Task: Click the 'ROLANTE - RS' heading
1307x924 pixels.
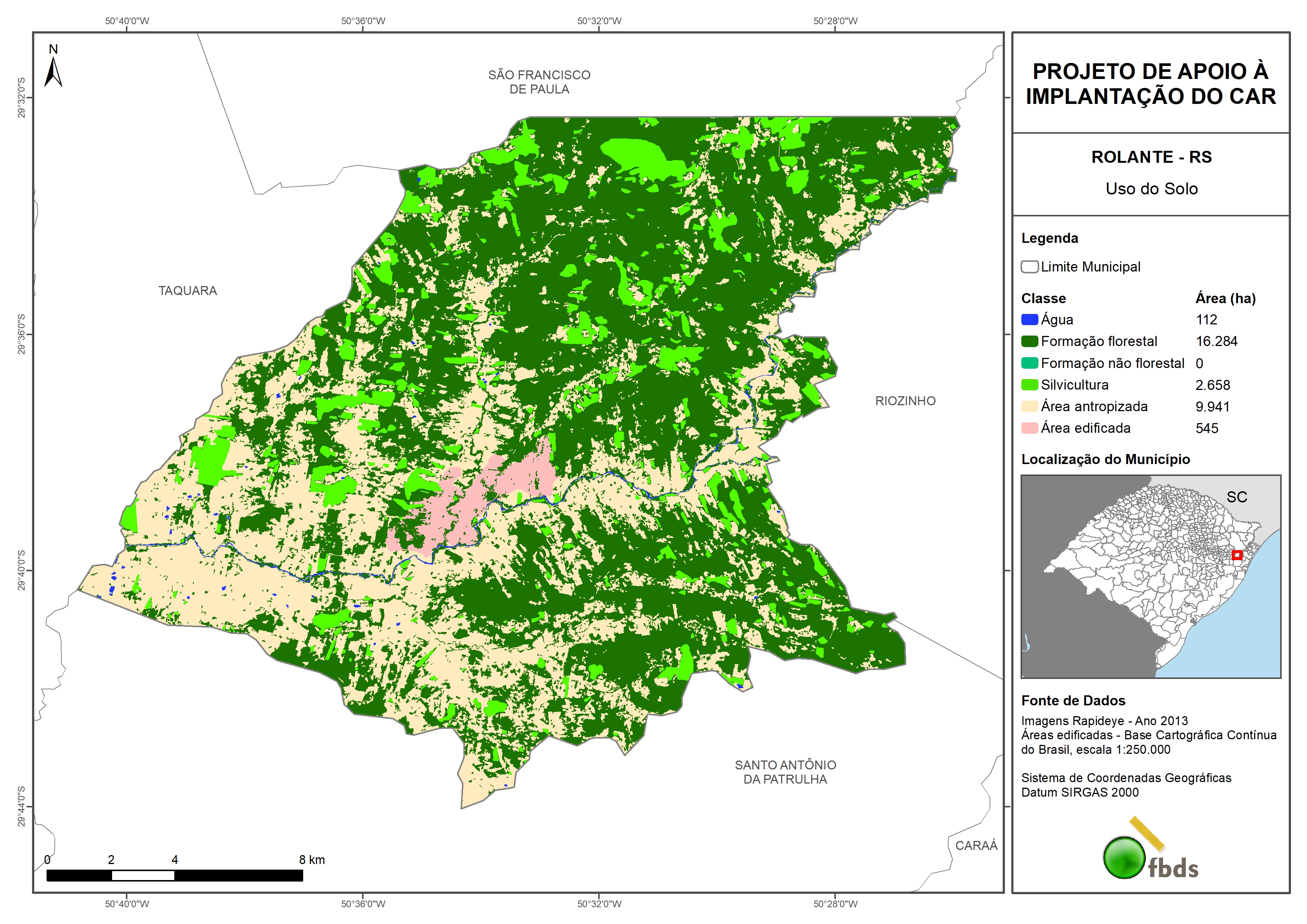Action: [1151, 157]
